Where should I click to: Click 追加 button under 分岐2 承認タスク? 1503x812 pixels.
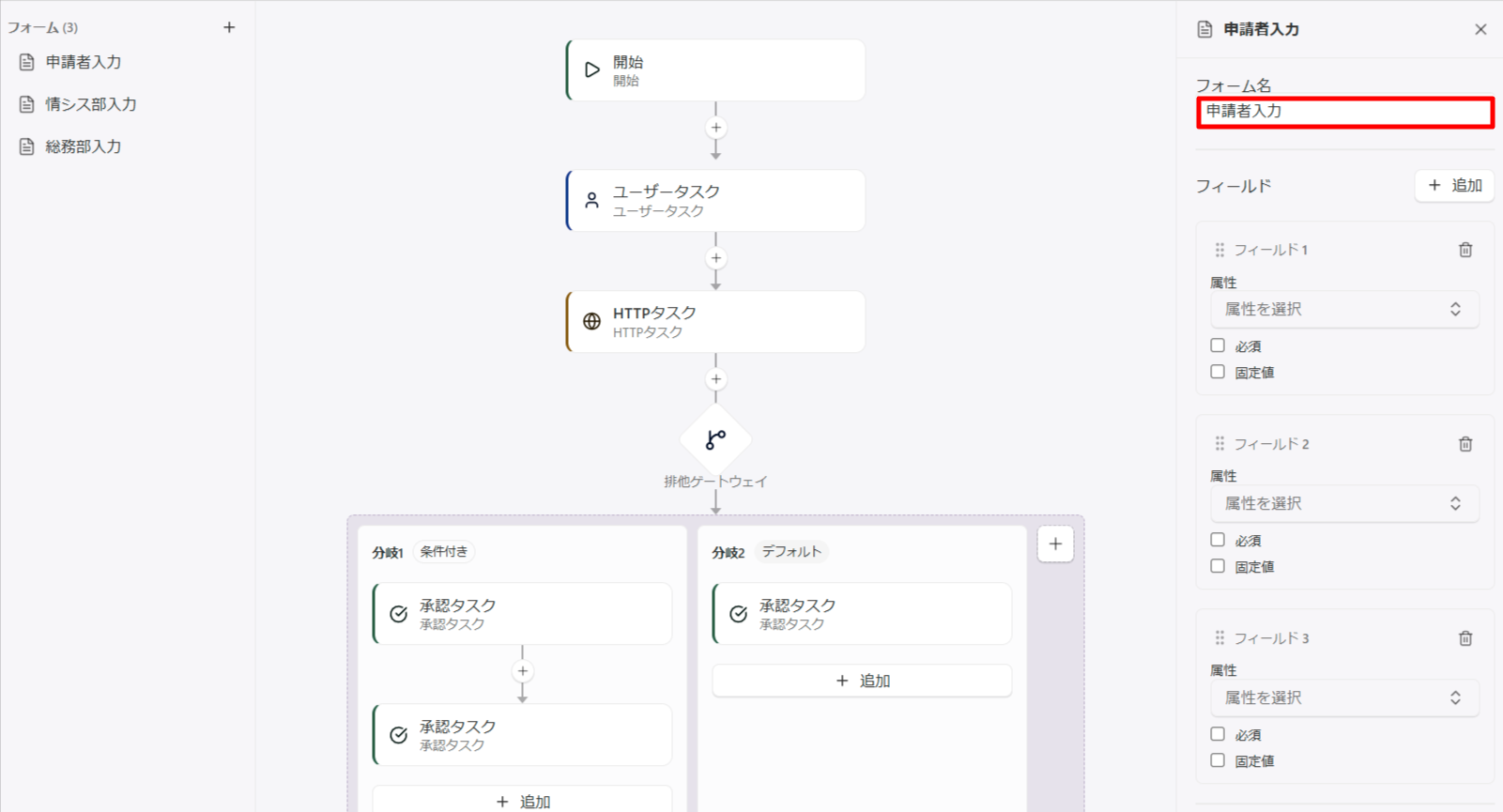(862, 681)
